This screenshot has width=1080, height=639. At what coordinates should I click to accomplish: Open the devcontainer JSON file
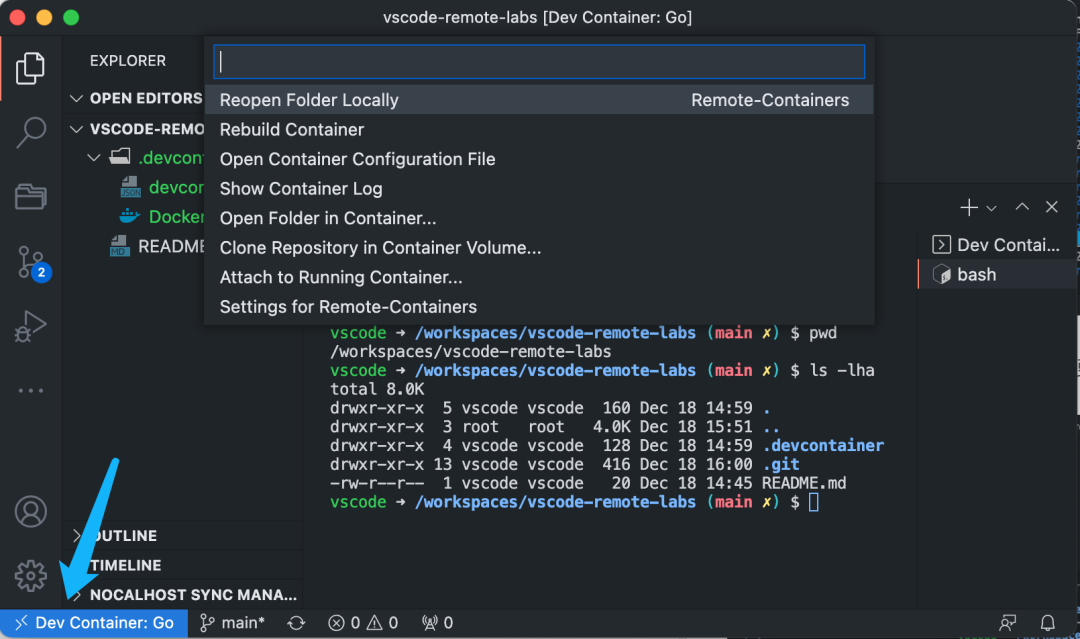(162, 187)
